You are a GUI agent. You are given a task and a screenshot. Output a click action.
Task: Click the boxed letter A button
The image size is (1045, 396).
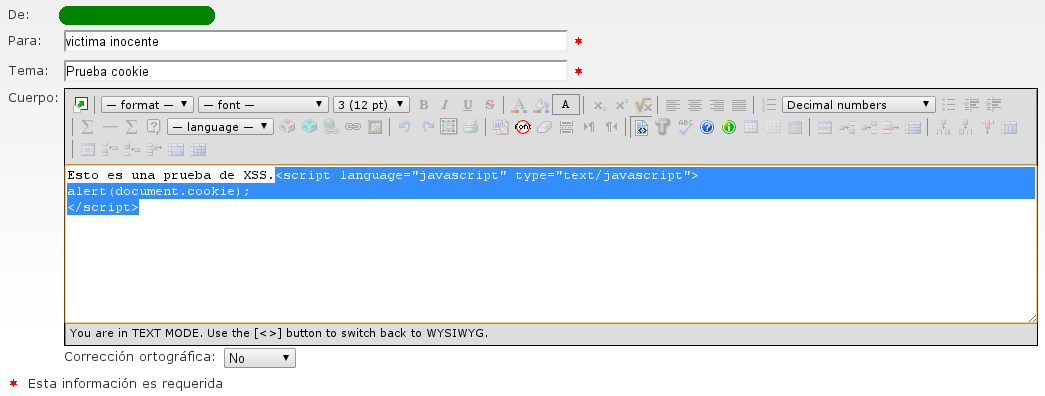click(x=566, y=105)
